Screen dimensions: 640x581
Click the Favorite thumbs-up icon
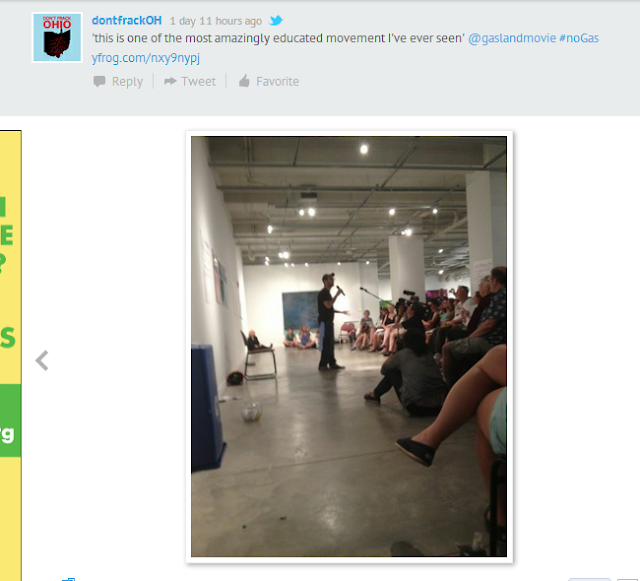[244, 81]
